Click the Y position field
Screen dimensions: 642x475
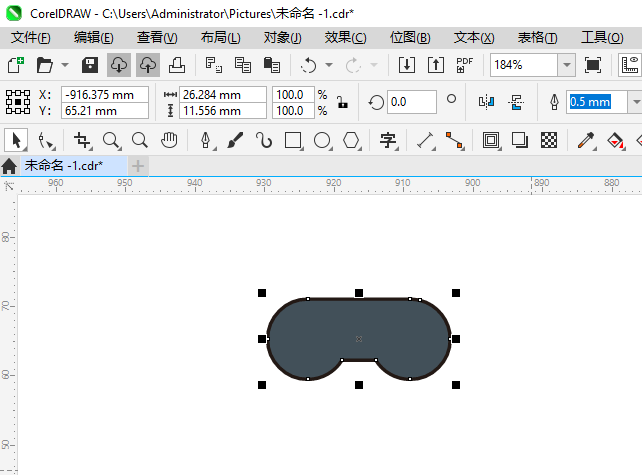coord(105,111)
